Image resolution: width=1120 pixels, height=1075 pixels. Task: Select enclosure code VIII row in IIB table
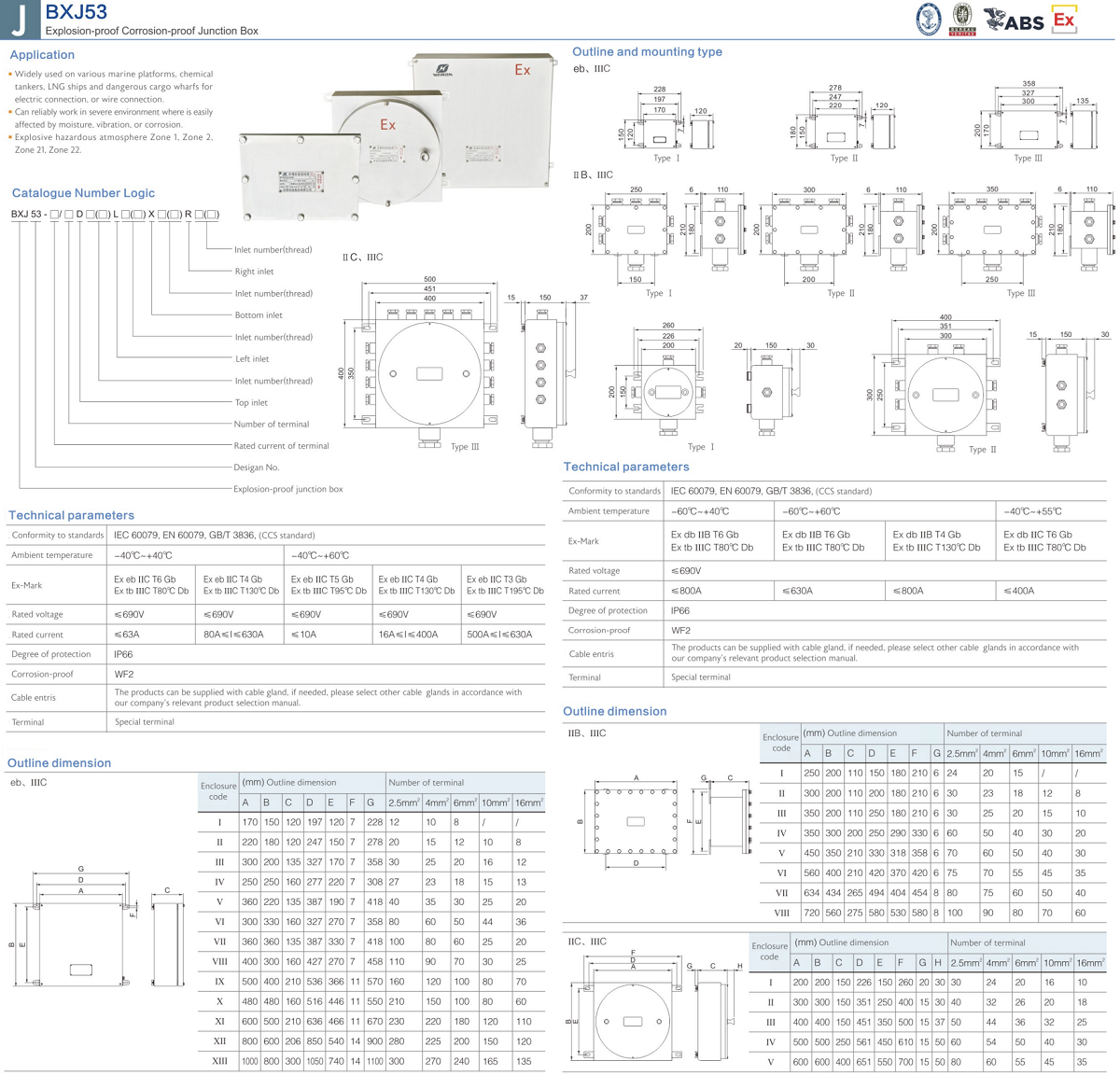coord(781,913)
